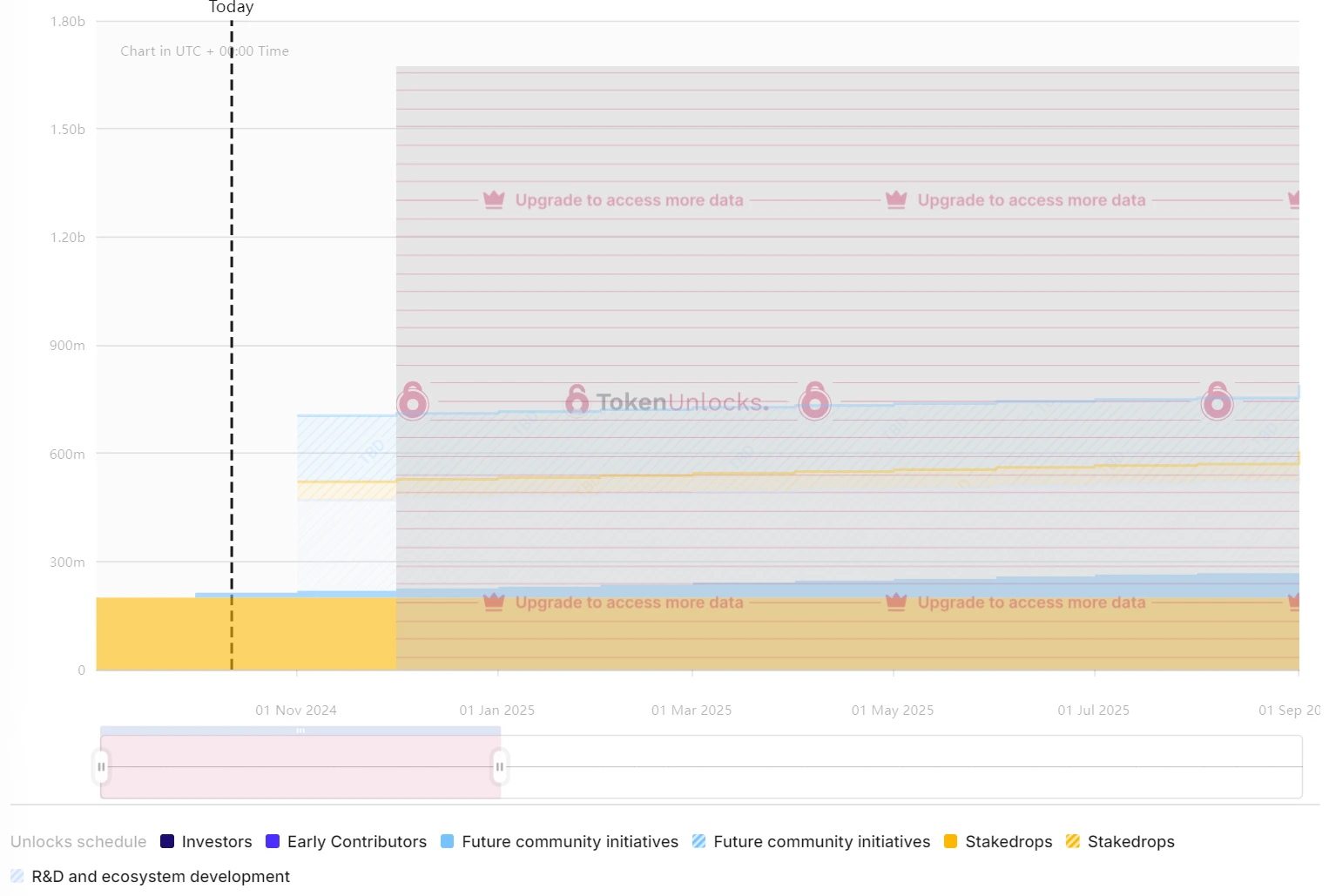Click the dark navy Investors legend swatch
Screen dimensions: 1329x896
coord(167,842)
